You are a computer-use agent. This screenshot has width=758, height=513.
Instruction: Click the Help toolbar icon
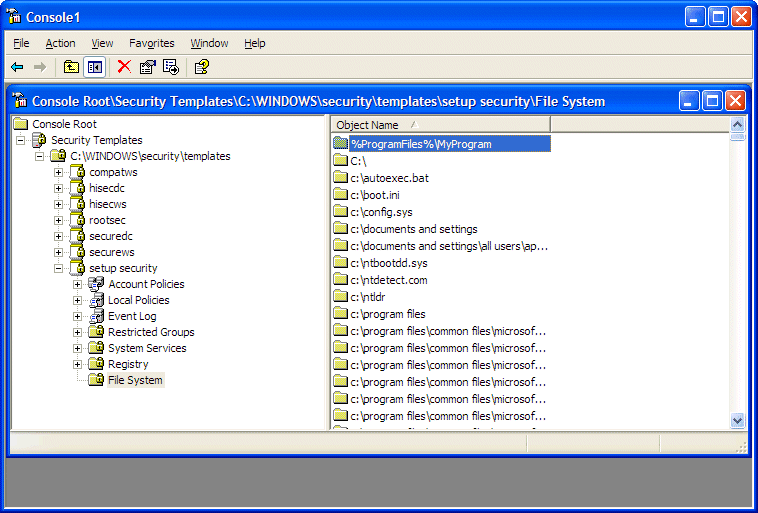[202, 67]
